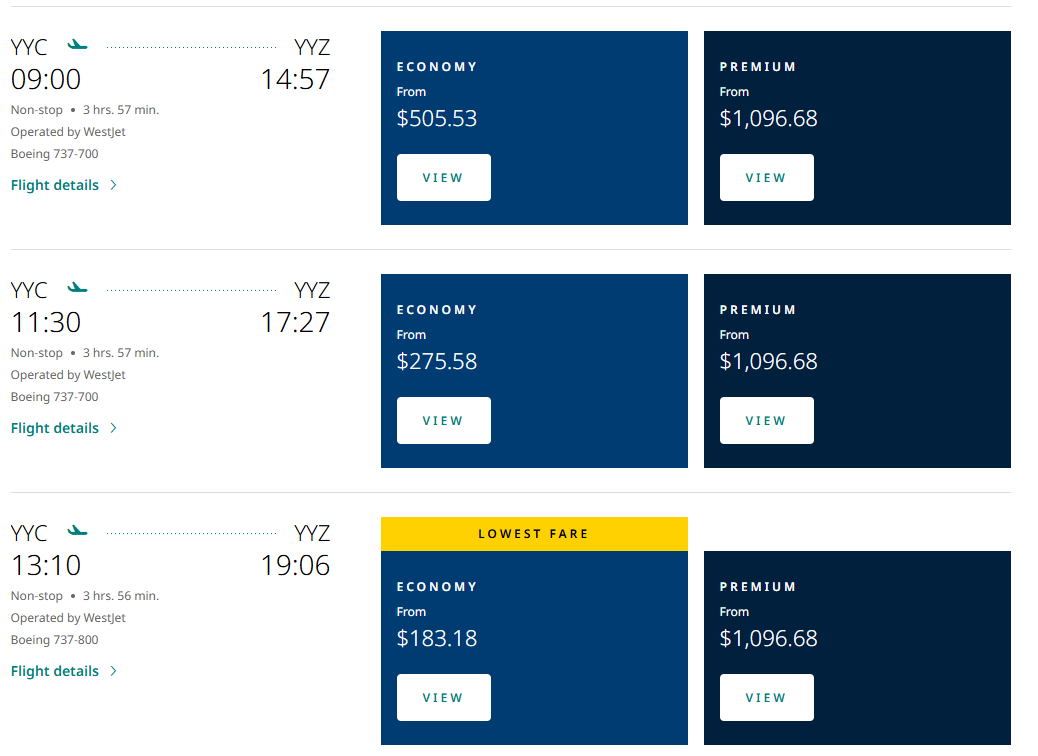Image resolution: width=1038 pixels, height=756 pixels.
Task: View the $505.53 Economy fare
Action: pos(443,178)
